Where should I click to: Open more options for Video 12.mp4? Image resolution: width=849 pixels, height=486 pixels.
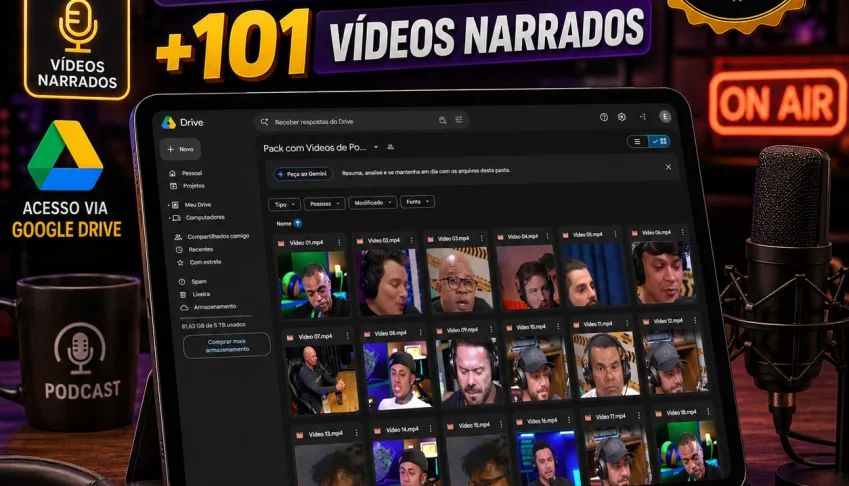pyautogui.click(x=695, y=320)
